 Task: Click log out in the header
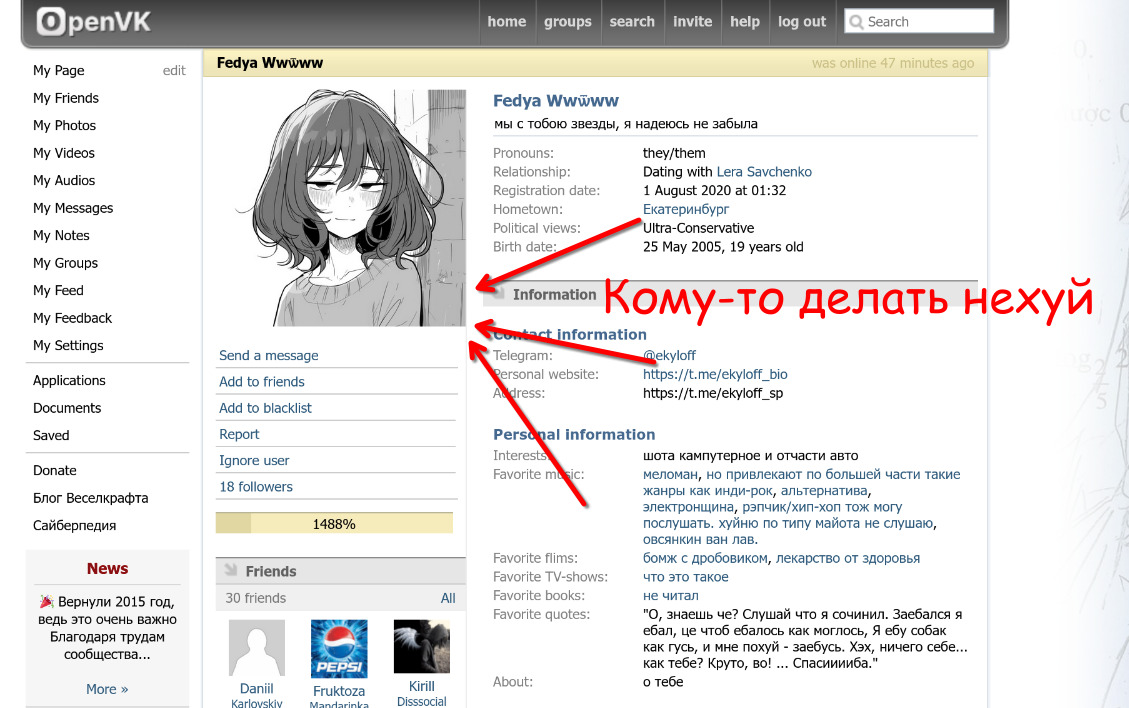coord(801,22)
